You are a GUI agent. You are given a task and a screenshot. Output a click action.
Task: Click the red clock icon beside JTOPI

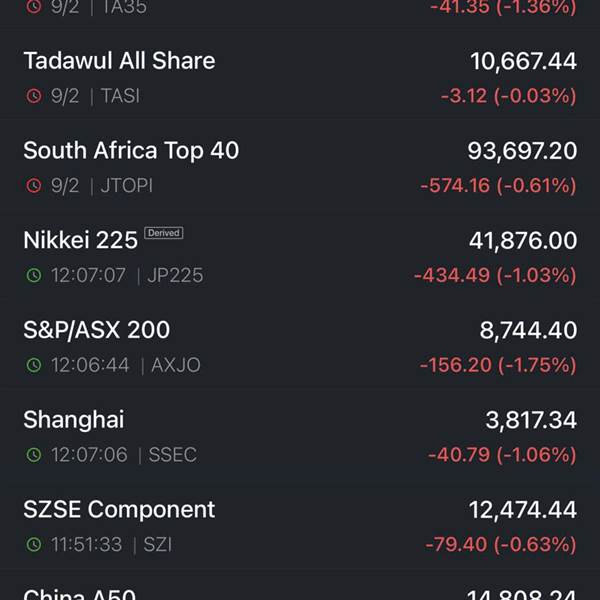[34, 186]
